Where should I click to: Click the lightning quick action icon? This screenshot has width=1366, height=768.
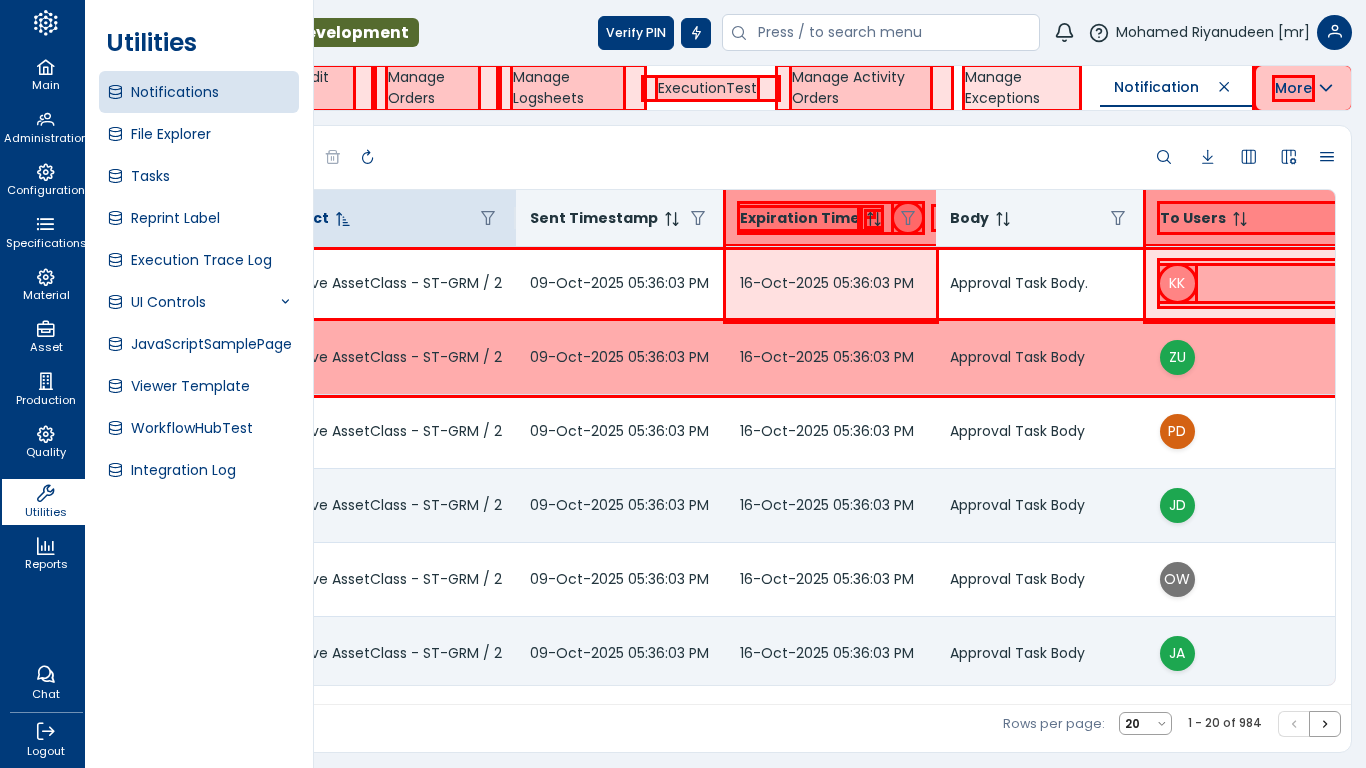[696, 33]
